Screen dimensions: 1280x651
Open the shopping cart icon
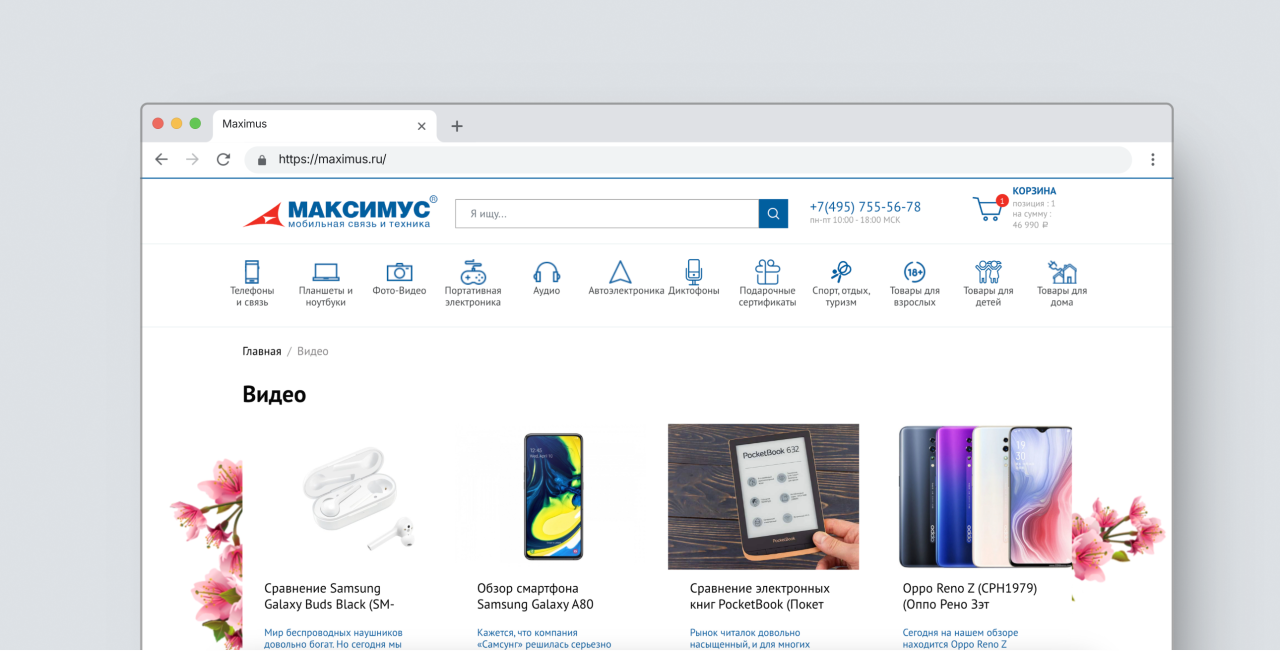(987, 208)
